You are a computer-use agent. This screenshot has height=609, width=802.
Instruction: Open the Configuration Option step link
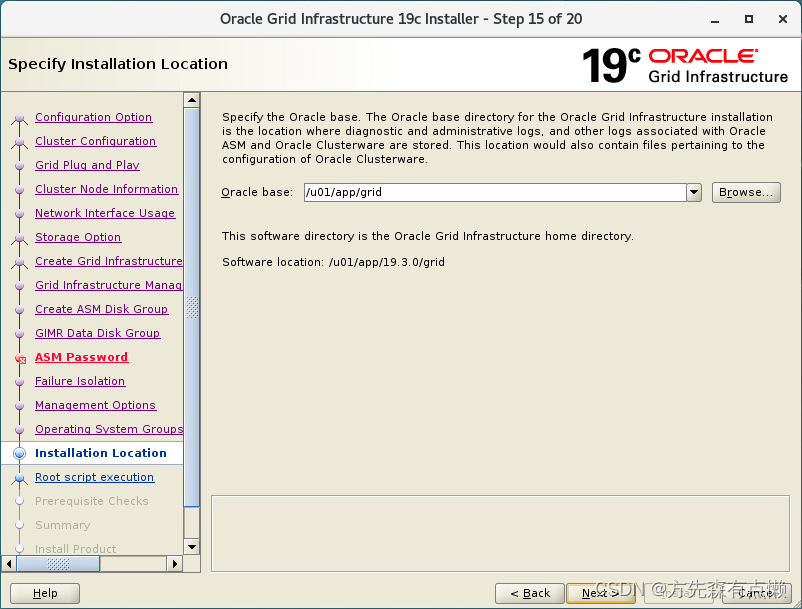click(x=94, y=117)
